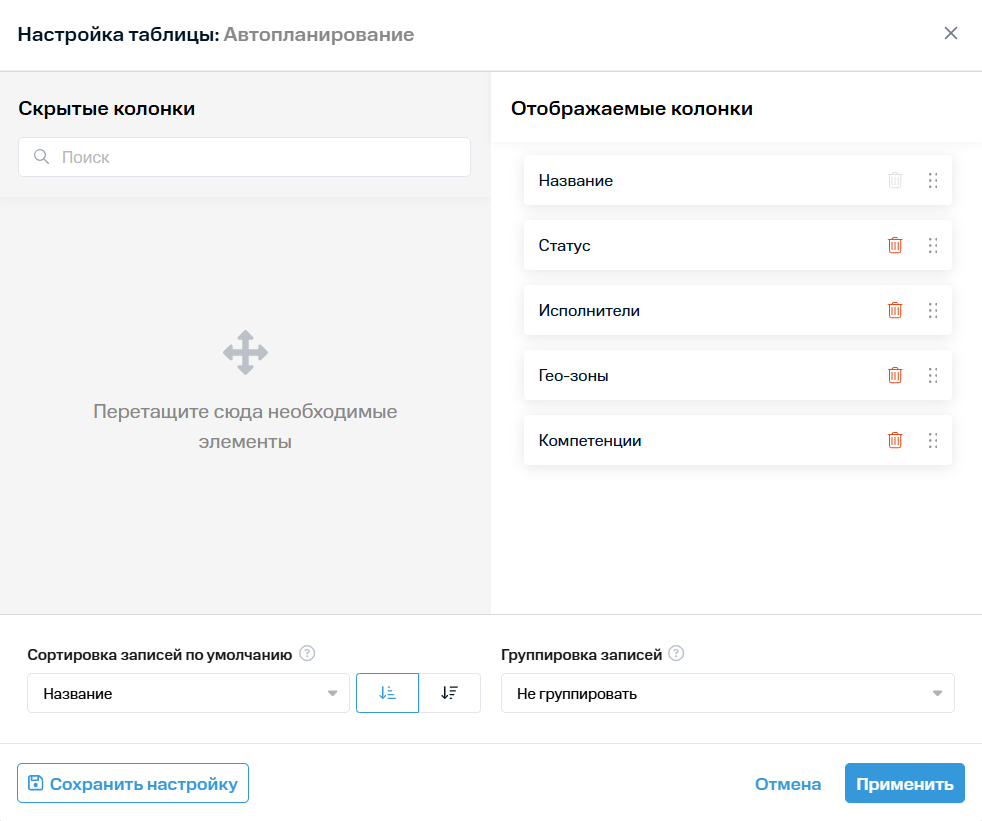Image resolution: width=982 pixels, height=821 pixels.
Task: Remove Компетенции column using trash icon
Action: [x=895, y=440]
